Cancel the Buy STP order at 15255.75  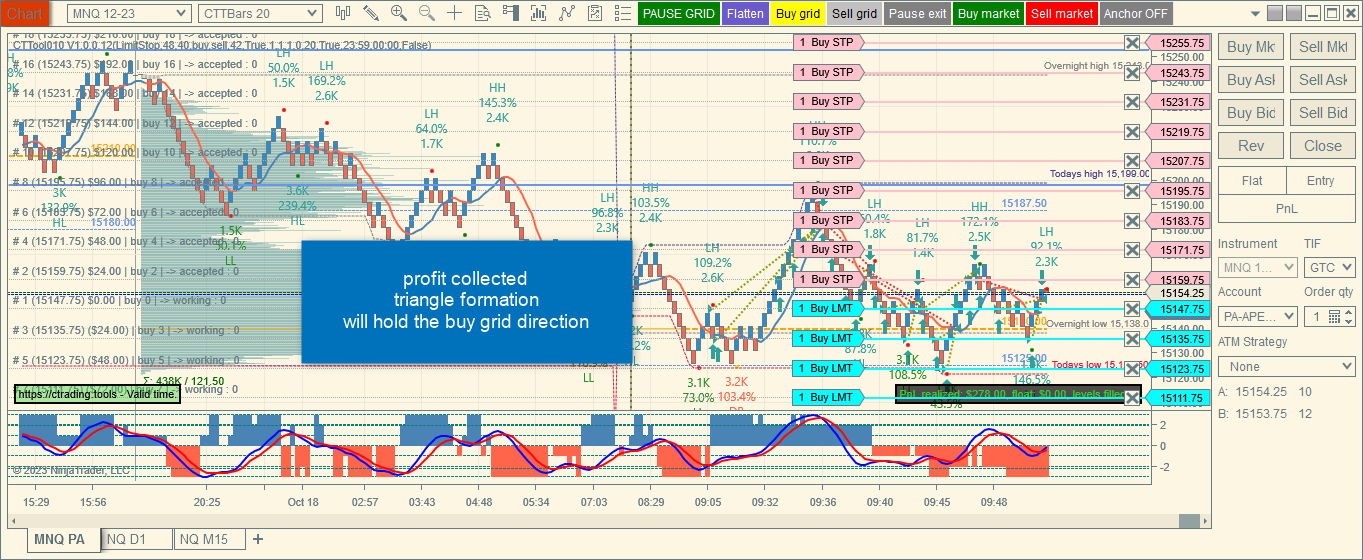pos(1132,43)
